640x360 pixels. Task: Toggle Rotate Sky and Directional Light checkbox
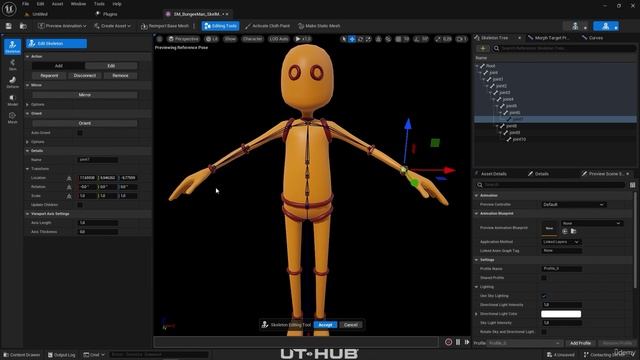click(x=544, y=331)
